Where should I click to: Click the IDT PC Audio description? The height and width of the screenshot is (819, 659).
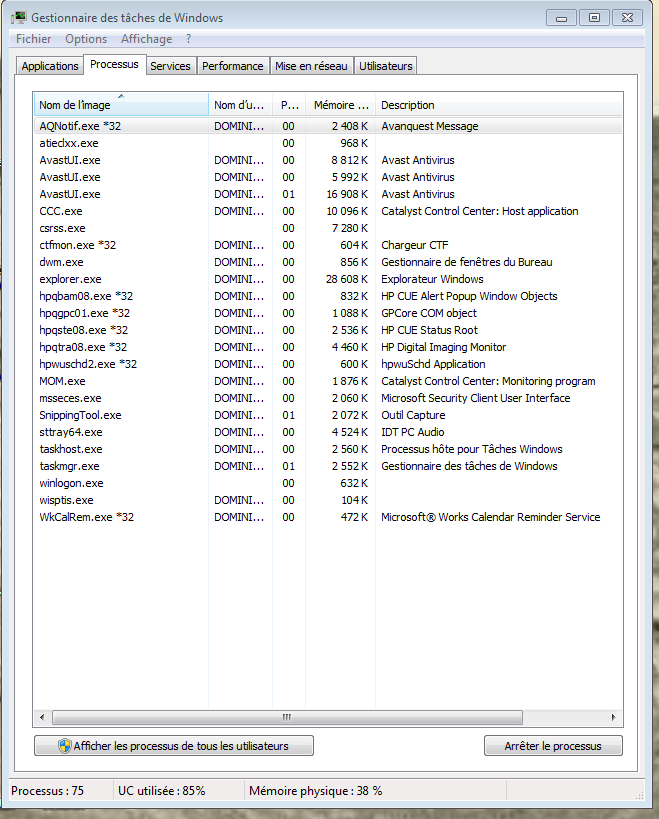click(x=413, y=432)
